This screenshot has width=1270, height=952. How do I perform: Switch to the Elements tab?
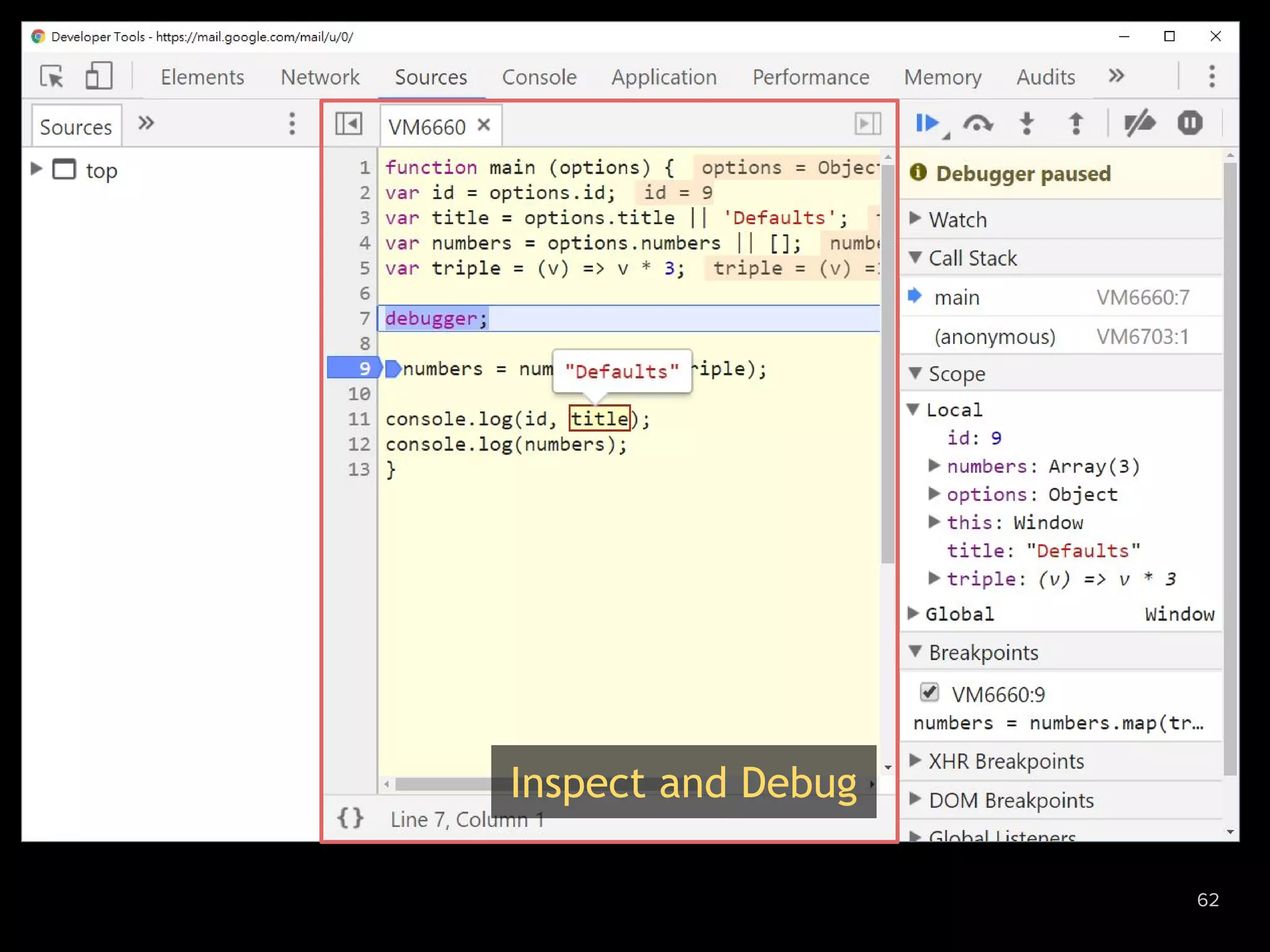(202, 77)
